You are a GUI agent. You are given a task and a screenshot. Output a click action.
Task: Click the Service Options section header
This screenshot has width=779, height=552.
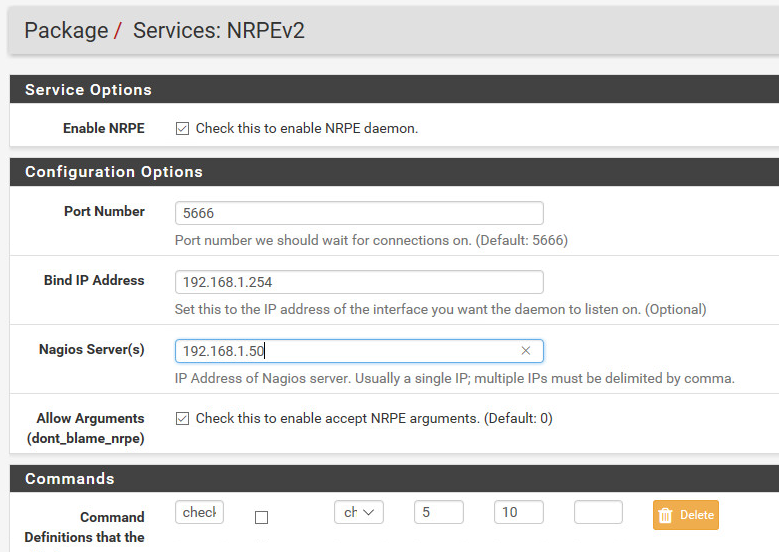[394, 89]
